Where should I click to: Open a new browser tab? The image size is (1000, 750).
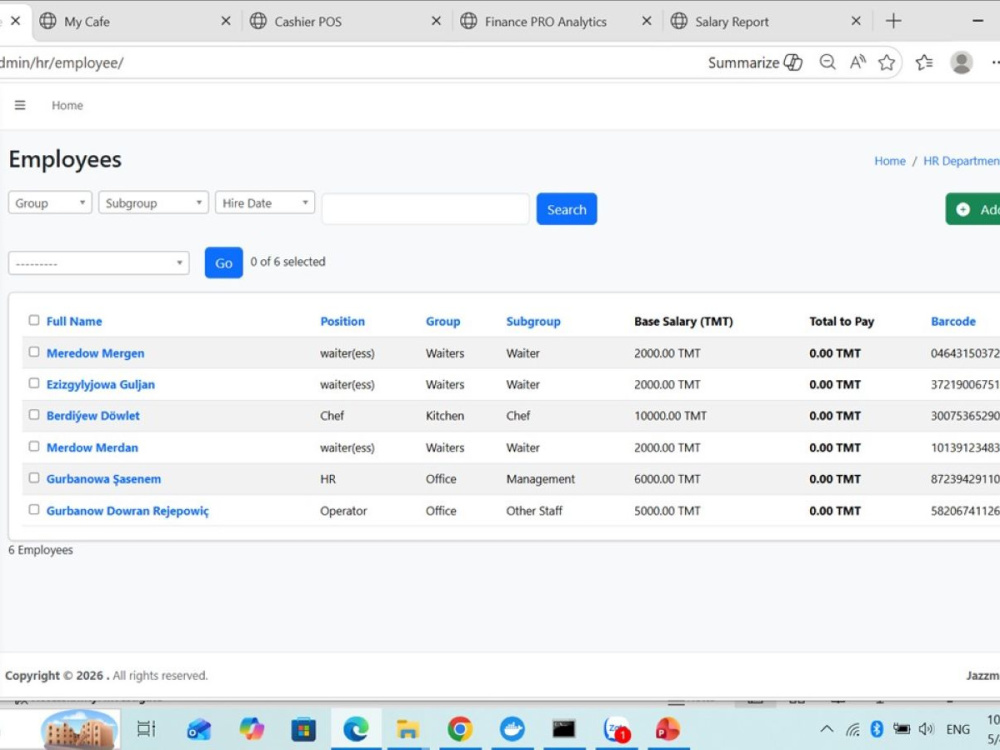point(893,21)
